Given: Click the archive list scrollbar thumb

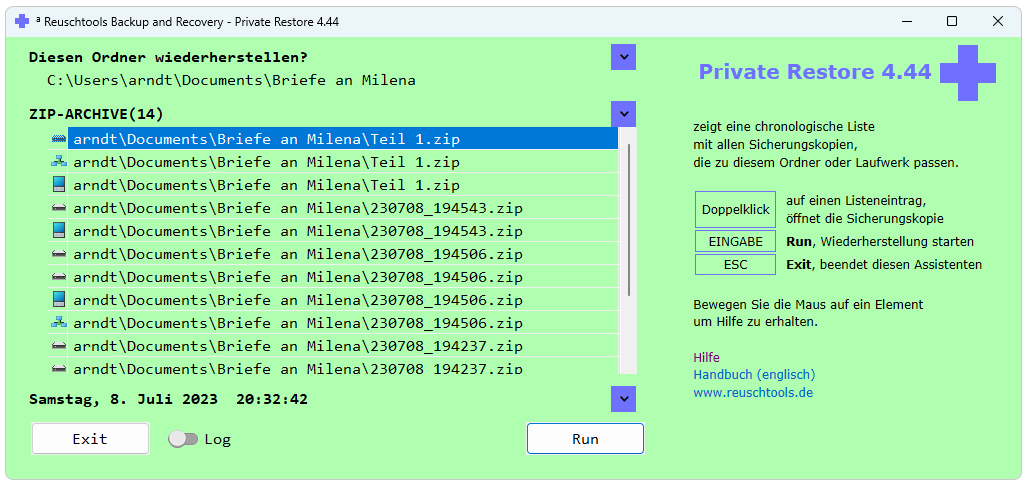Looking at the screenshot, I should point(629,220).
